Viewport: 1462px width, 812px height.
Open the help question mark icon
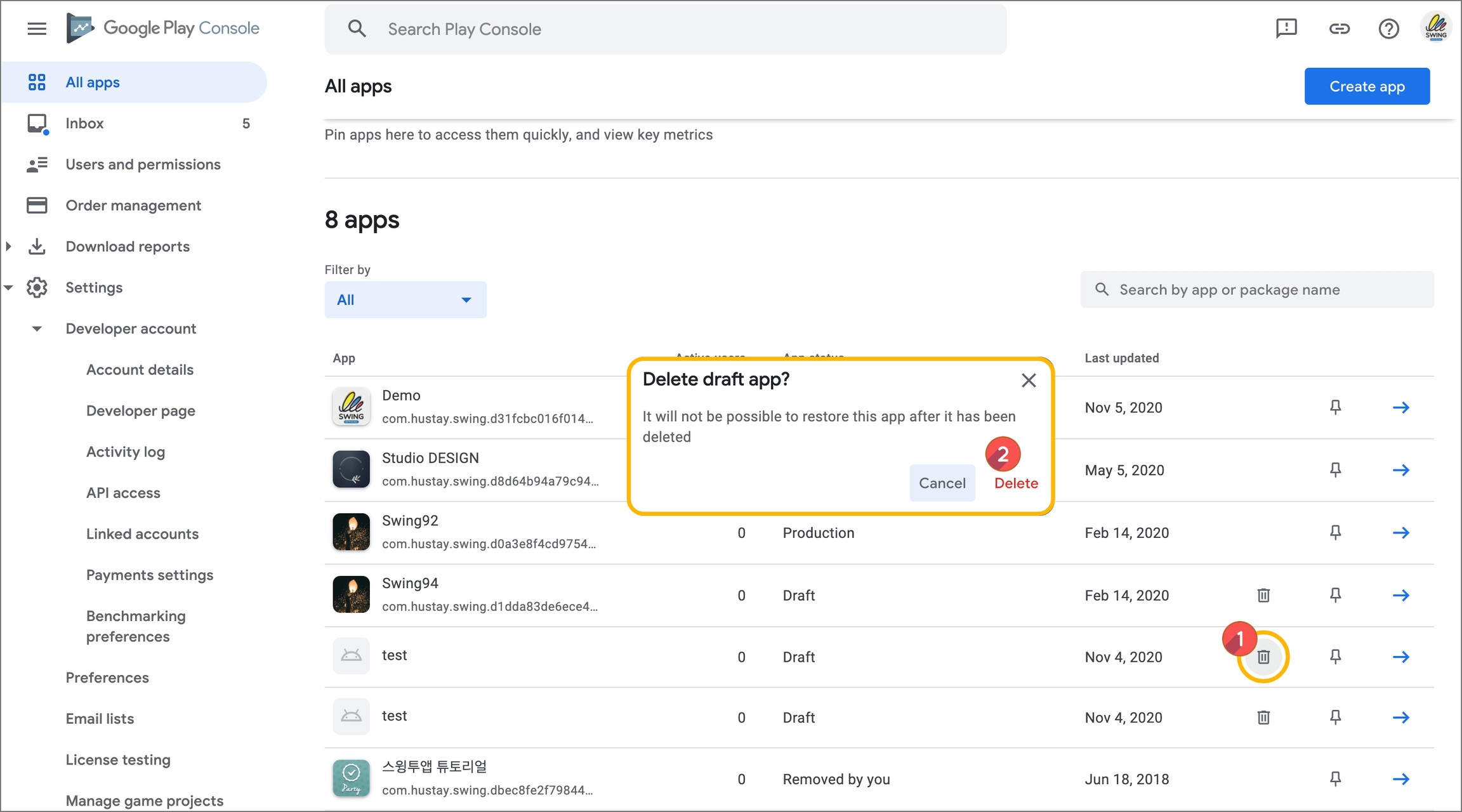pyautogui.click(x=1388, y=29)
